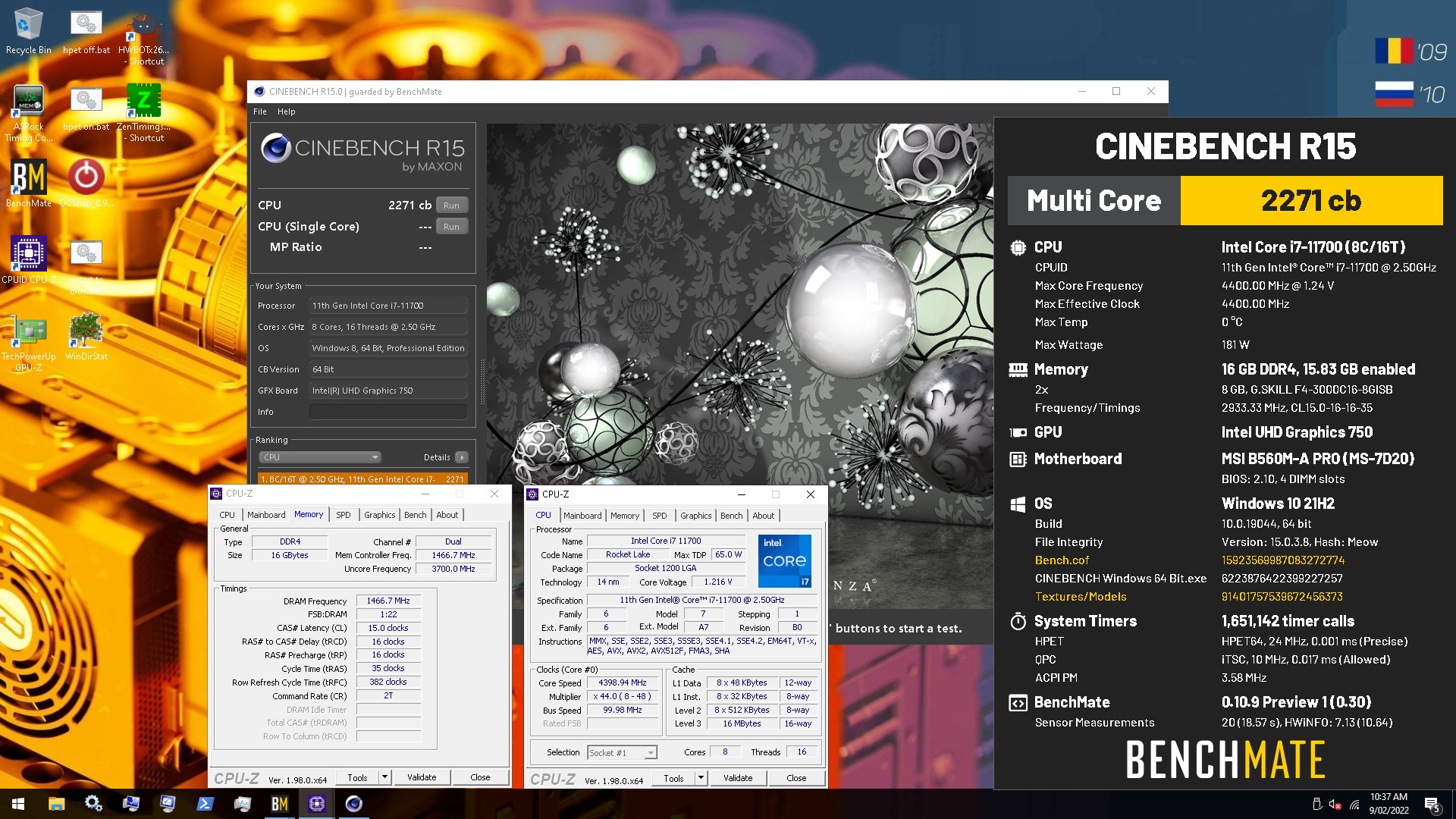The height and width of the screenshot is (819, 1456).
Task: Open the HWBOT x265 shortcut icon
Action: (144, 38)
